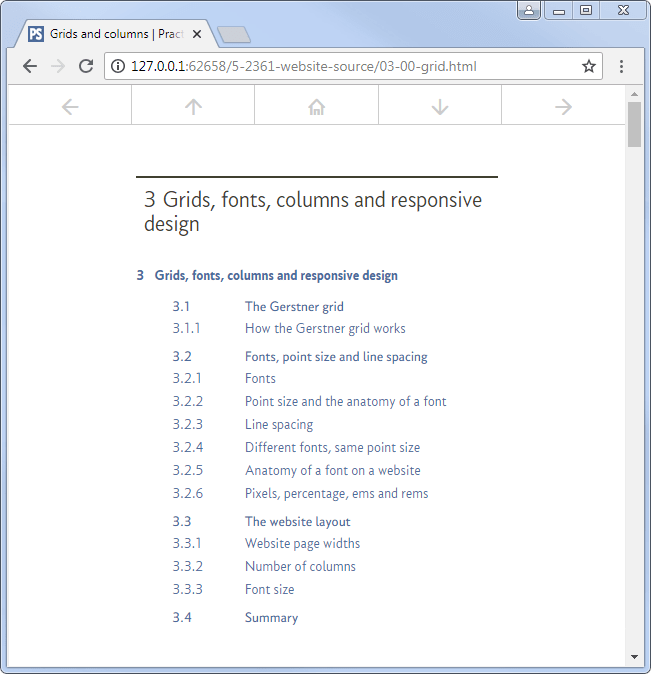The image size is (651, 674).
Task: Open a new tab
Action: [x=233, y=35]
